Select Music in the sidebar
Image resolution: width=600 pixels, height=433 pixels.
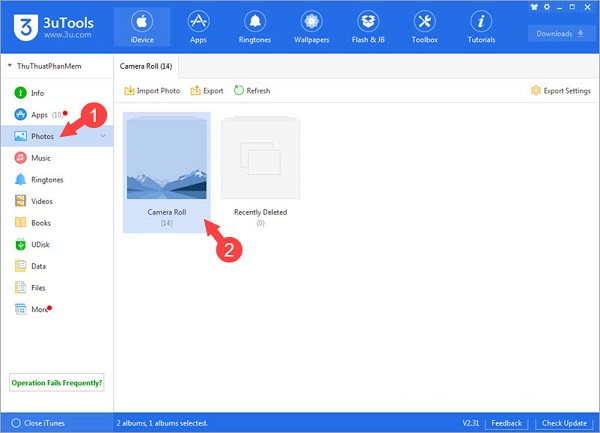[40, 158]
